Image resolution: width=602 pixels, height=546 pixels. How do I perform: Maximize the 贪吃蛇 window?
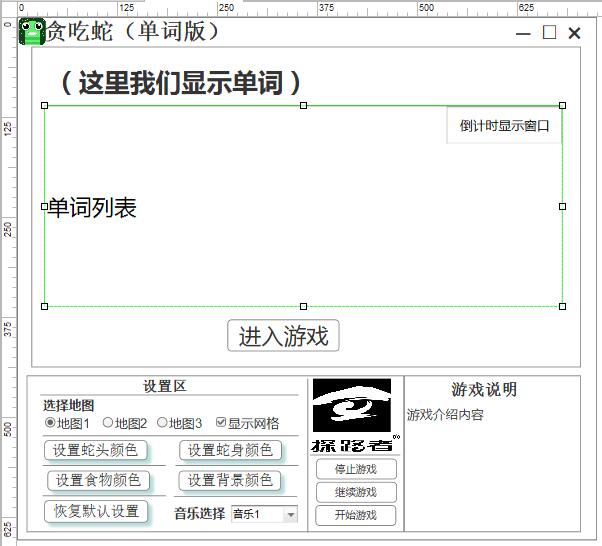pos(549,32)
